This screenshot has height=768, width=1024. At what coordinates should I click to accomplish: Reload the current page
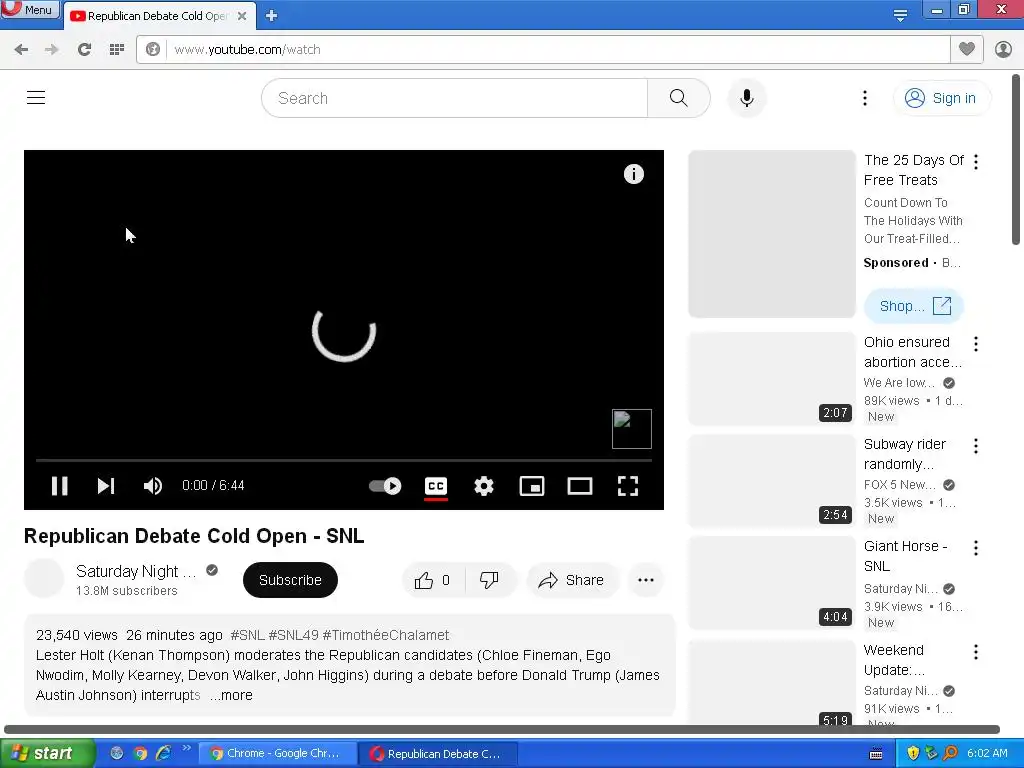84,50
